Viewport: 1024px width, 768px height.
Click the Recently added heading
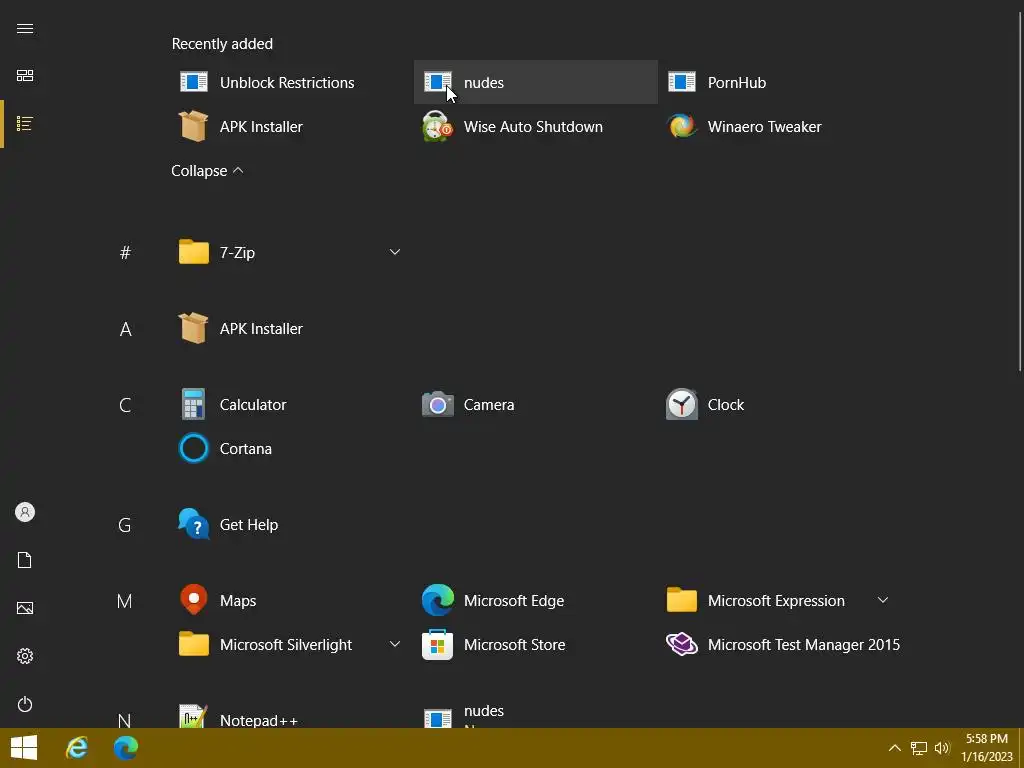pos(222,44)
